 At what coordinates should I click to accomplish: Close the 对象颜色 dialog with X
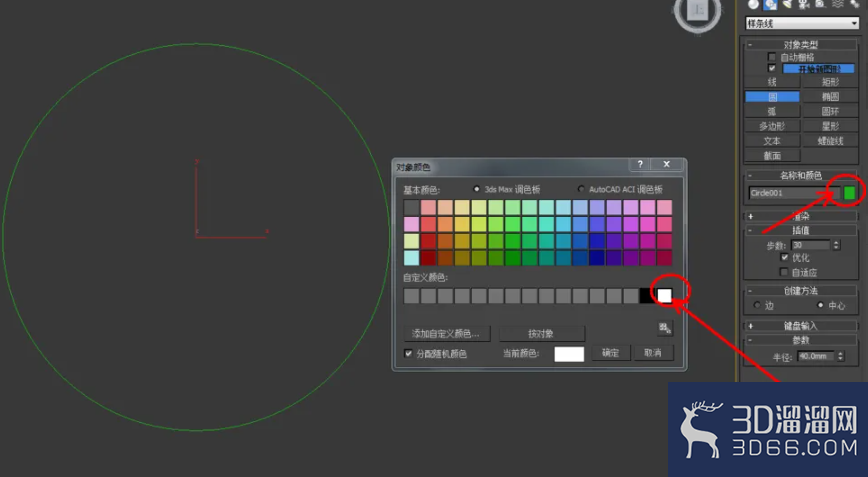click(x=666, y=164)
